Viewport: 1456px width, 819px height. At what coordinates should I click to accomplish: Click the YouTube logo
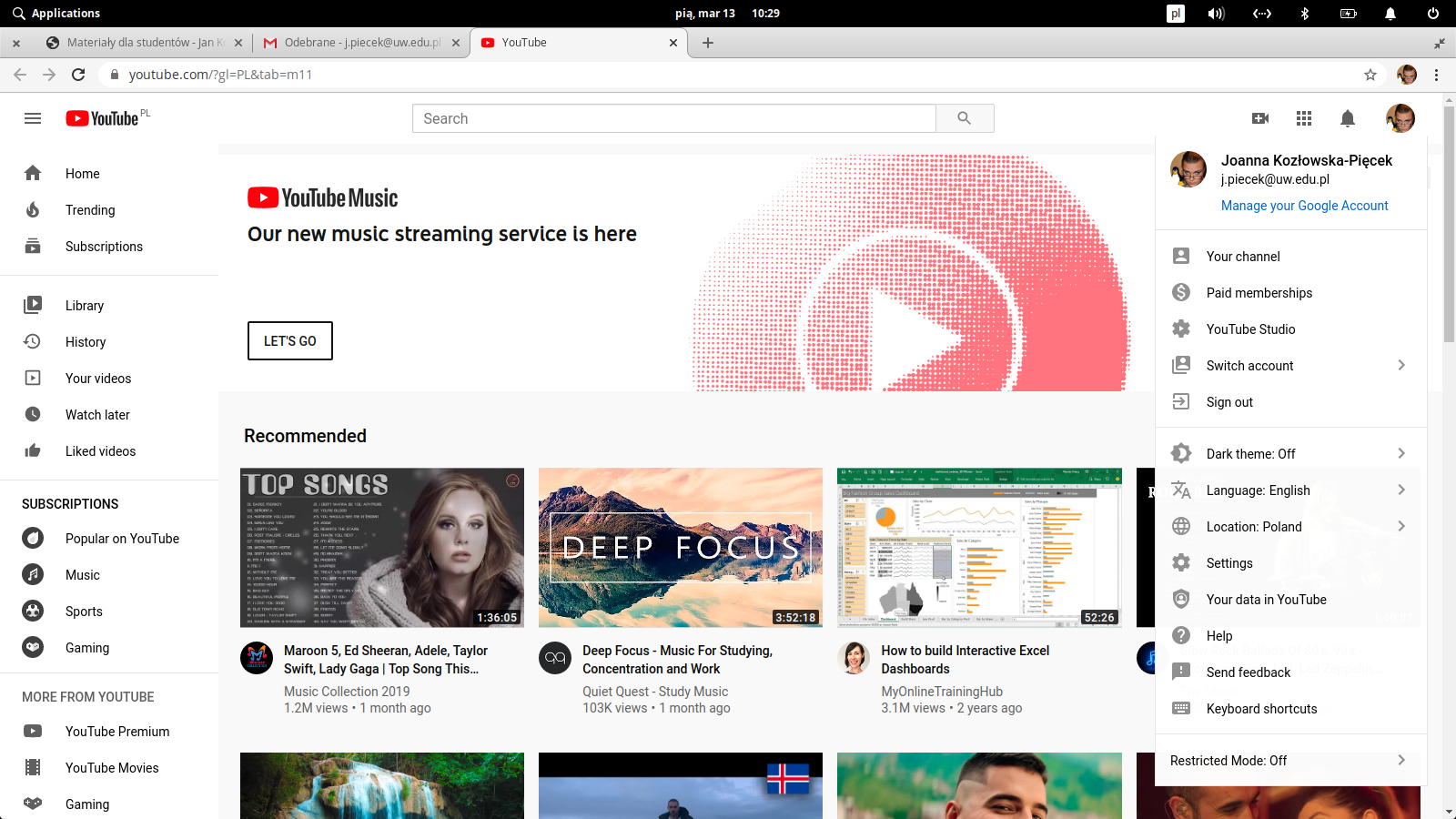(103, 118)
